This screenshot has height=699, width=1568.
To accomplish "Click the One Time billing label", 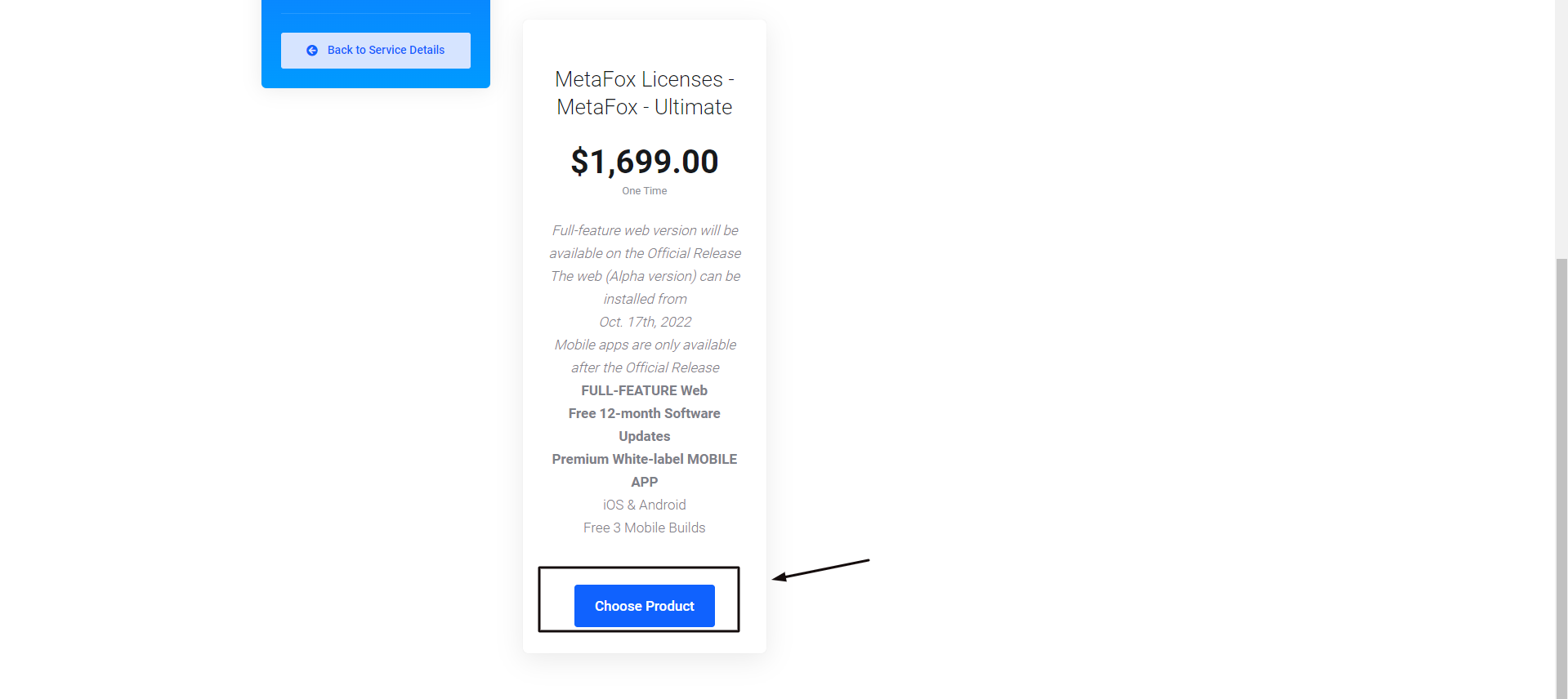I will coord(644,191).
